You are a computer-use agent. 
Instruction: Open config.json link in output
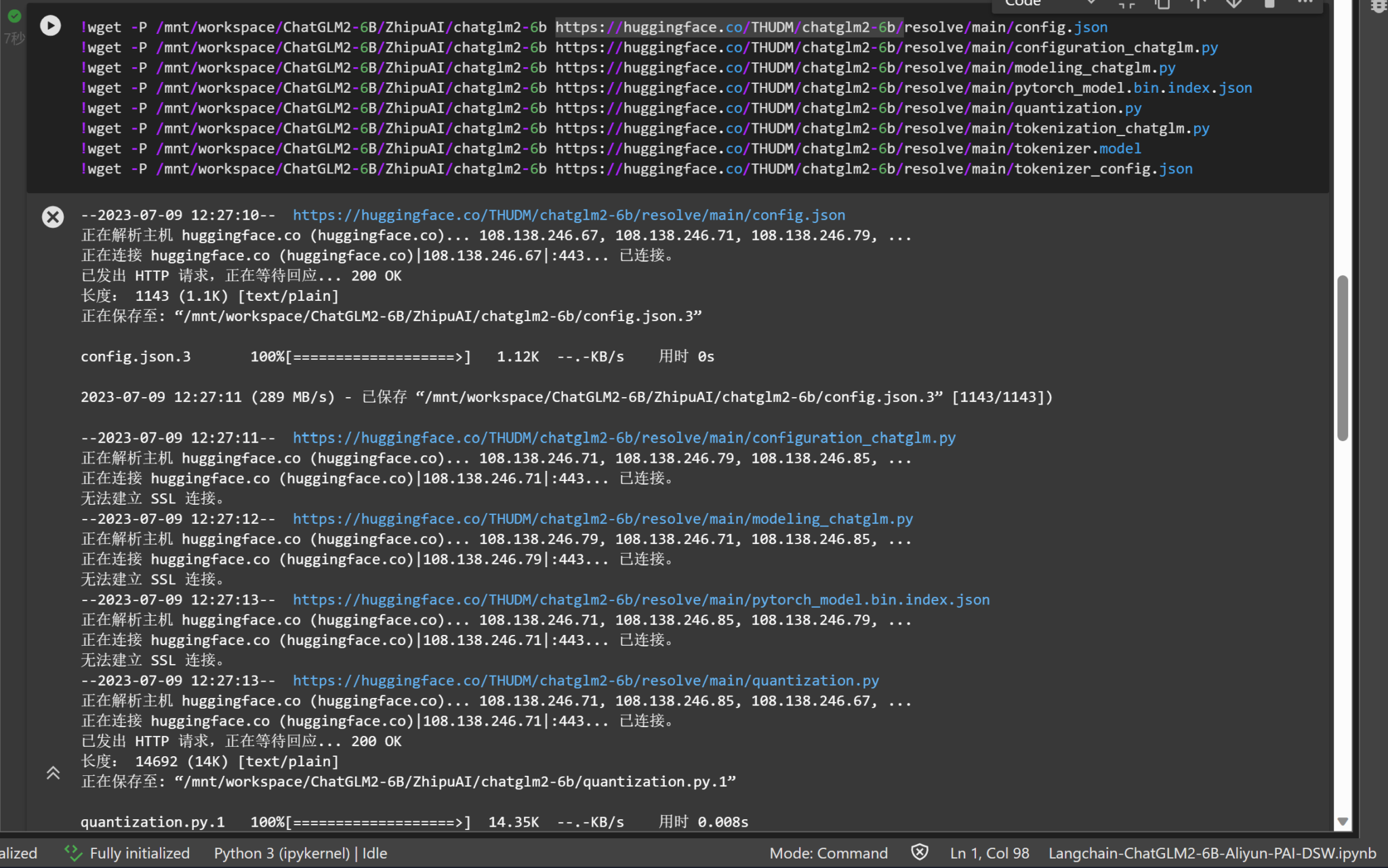point(569,215)
